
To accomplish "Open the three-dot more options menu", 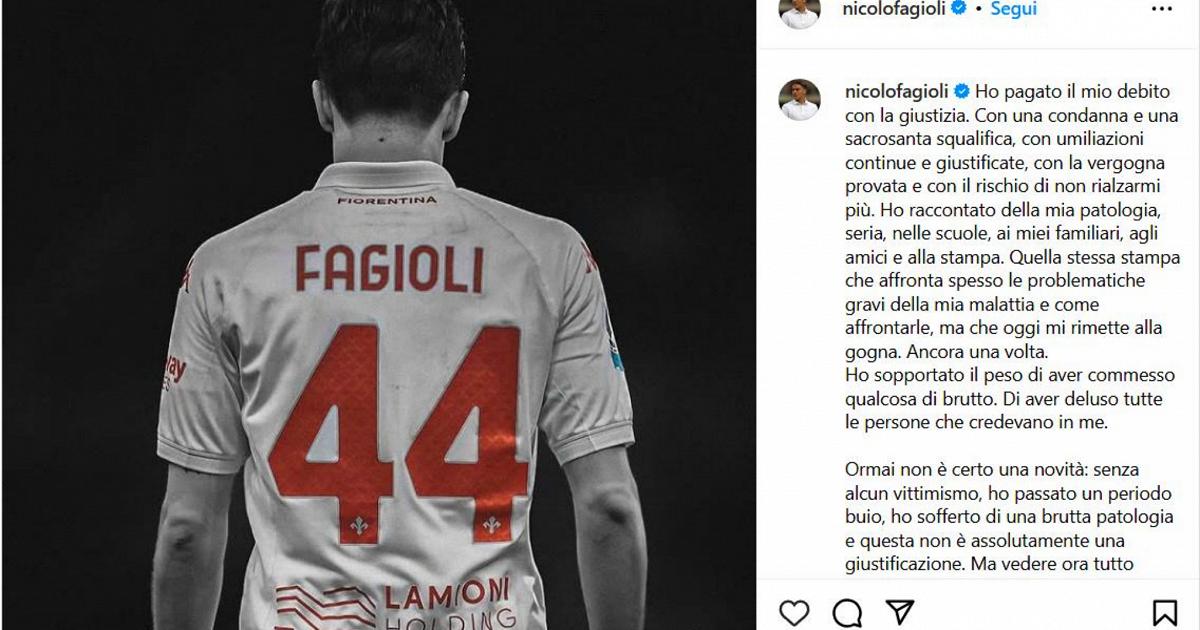I will 1161,8.
